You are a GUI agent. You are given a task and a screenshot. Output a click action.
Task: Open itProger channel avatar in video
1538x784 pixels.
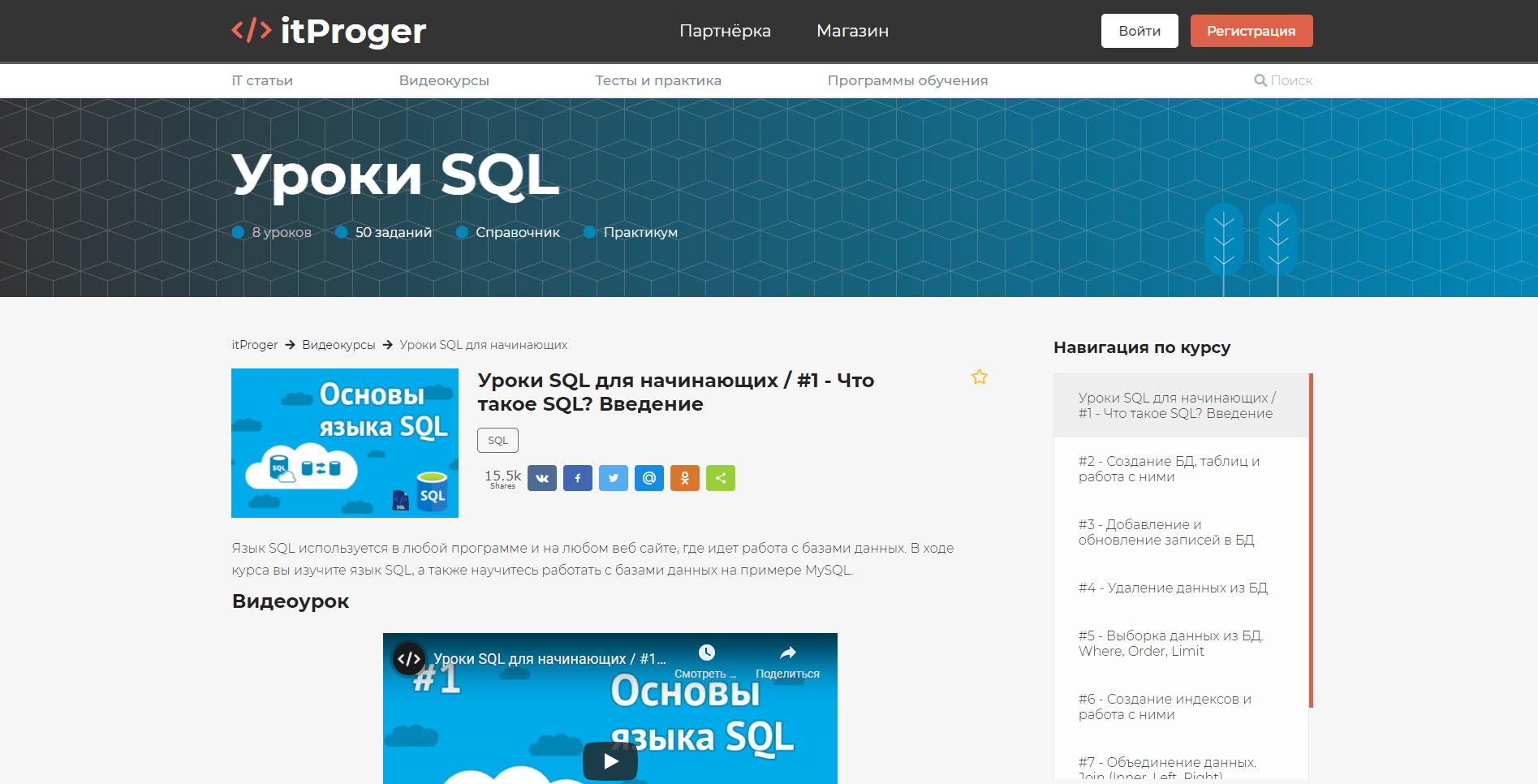(x=409, y=658)
